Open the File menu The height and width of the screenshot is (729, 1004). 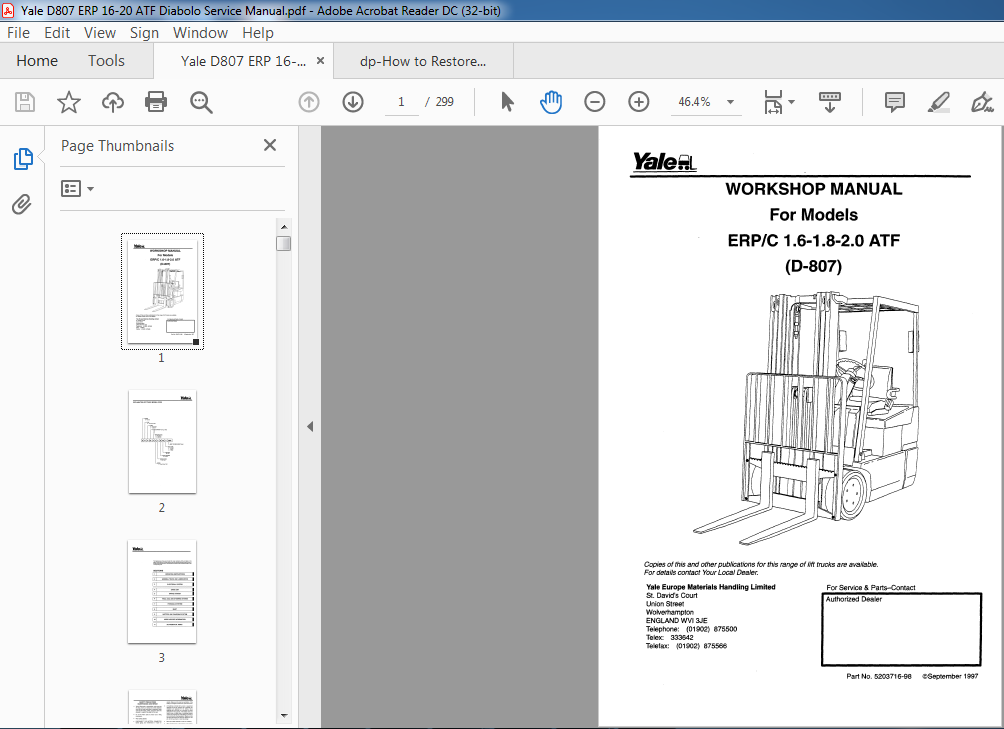point(18,33)
